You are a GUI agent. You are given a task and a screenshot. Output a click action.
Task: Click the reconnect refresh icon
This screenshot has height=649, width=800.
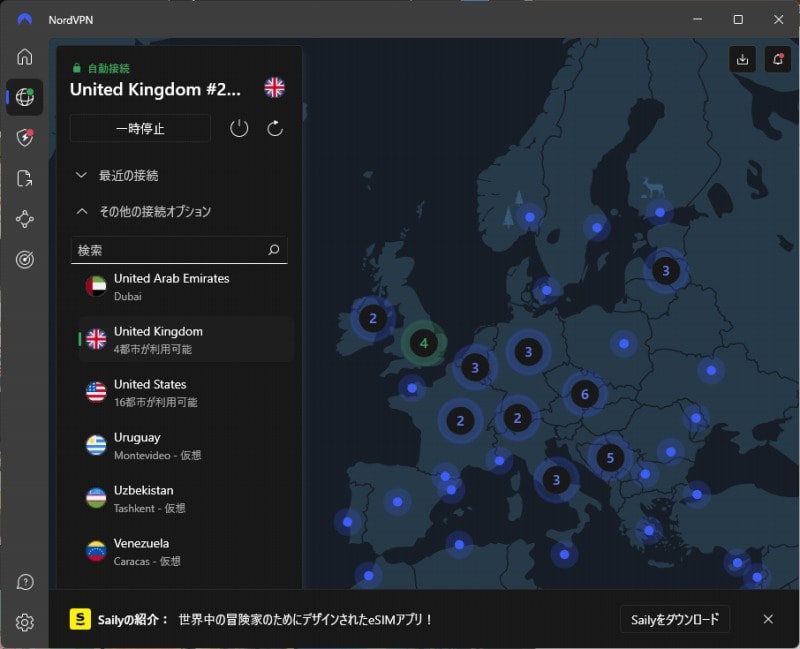click(275, 128)
